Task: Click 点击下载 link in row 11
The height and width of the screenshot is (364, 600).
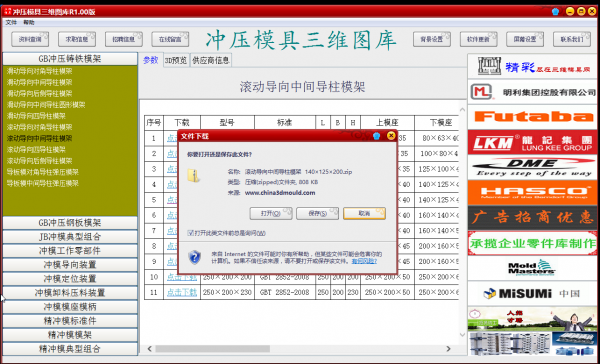Action: click(x=182, y=292)
